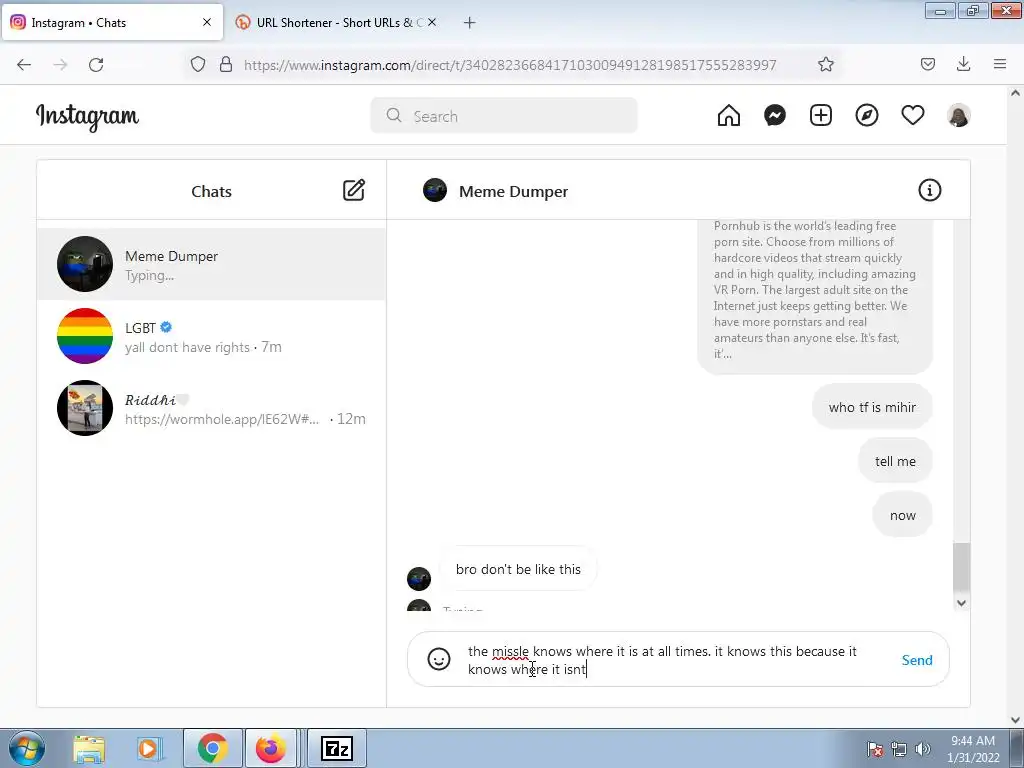Click the 'now' message bubble
This screenshot has width=1024, height=768.
pyautogui.click(x=902, y=515)
